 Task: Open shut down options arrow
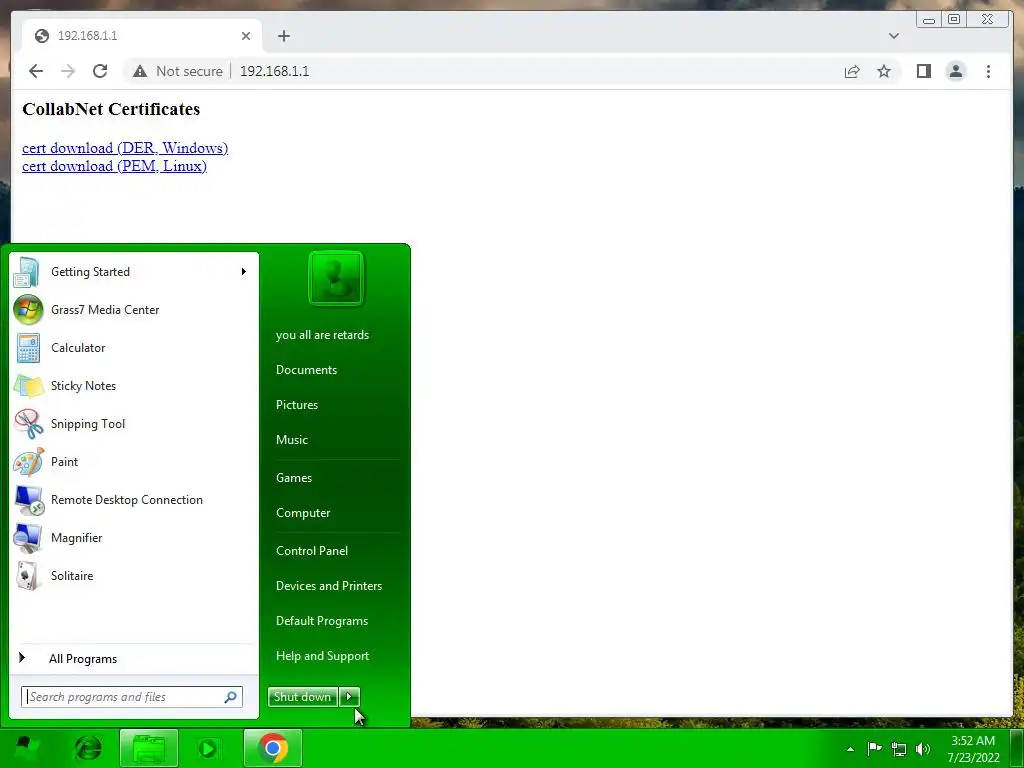coord(349,697)
